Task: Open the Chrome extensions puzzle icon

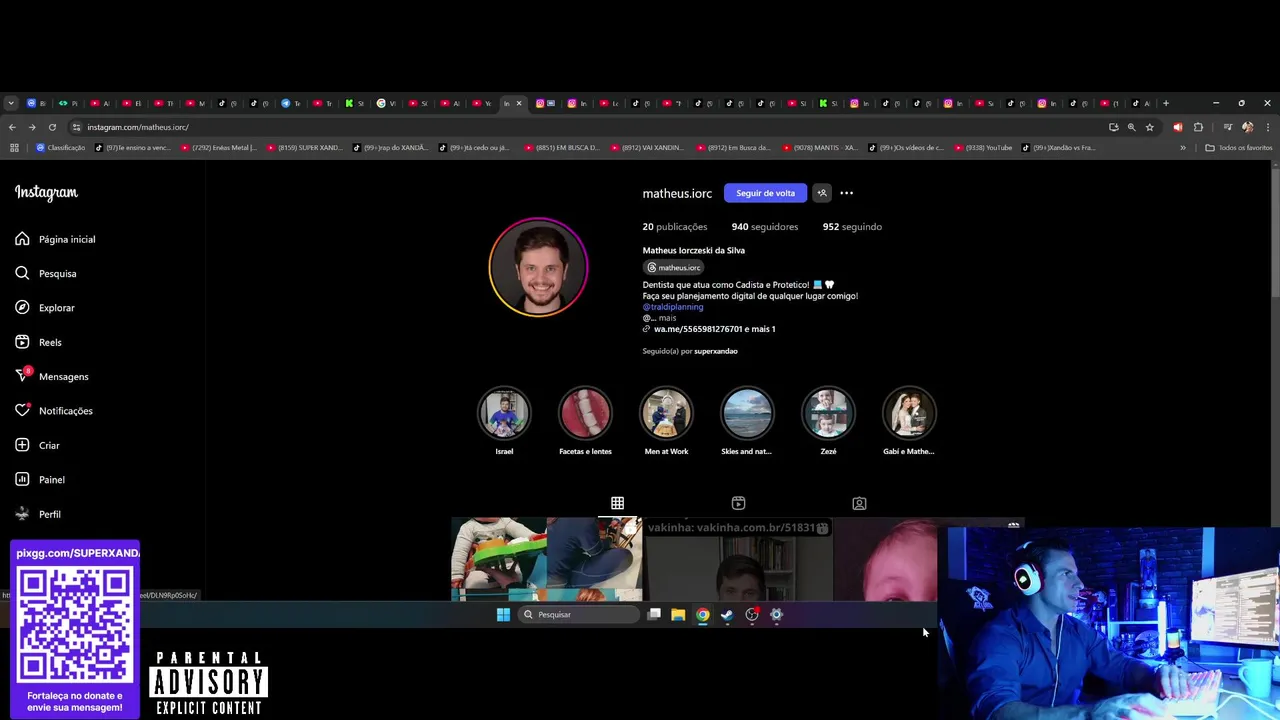Action: [x=1198, y=127]
